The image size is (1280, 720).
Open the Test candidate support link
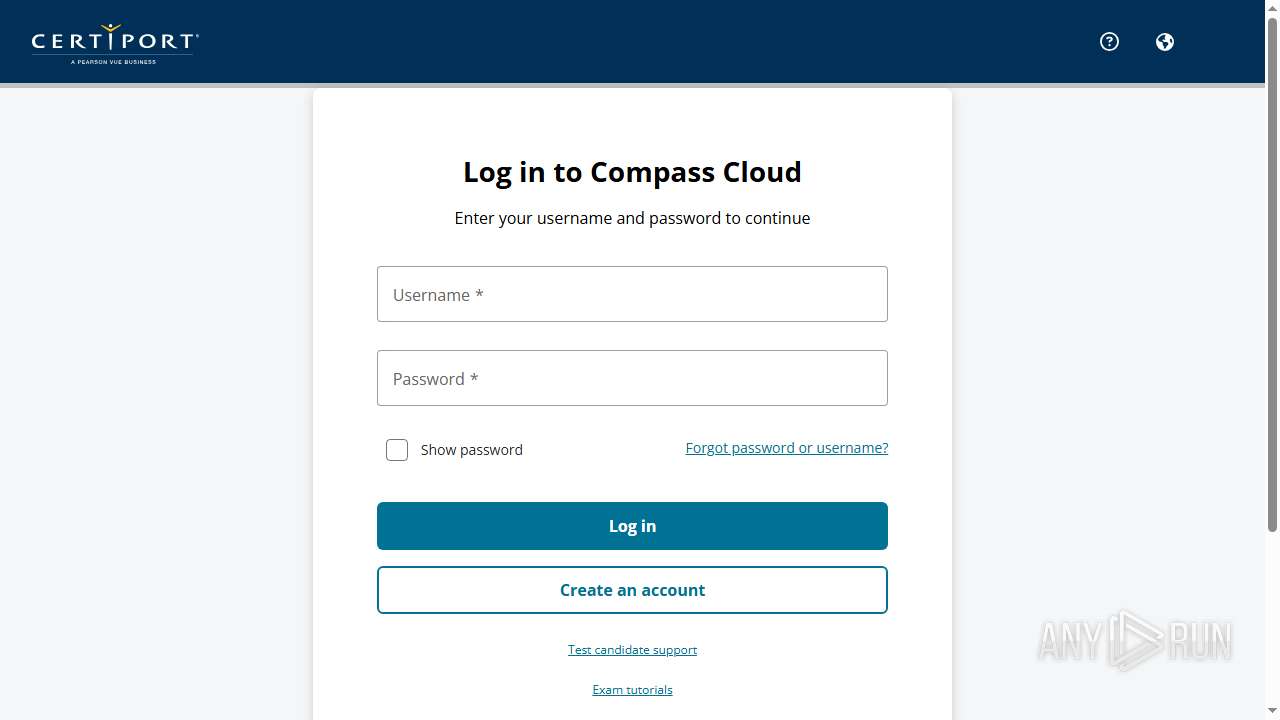pyautogui.click(x=632, y=650)
